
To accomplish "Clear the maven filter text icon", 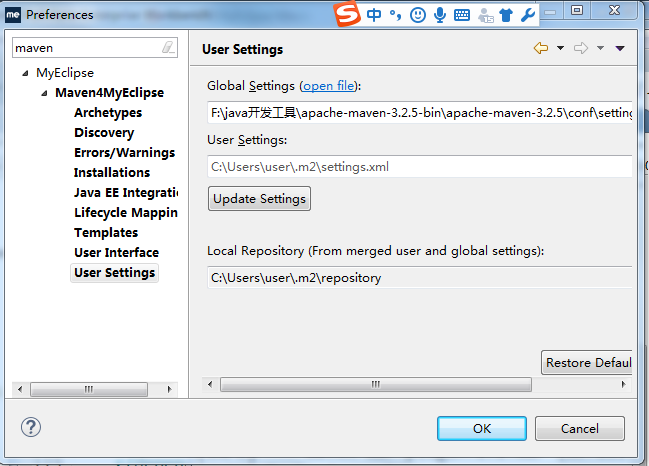I will 168,48.
